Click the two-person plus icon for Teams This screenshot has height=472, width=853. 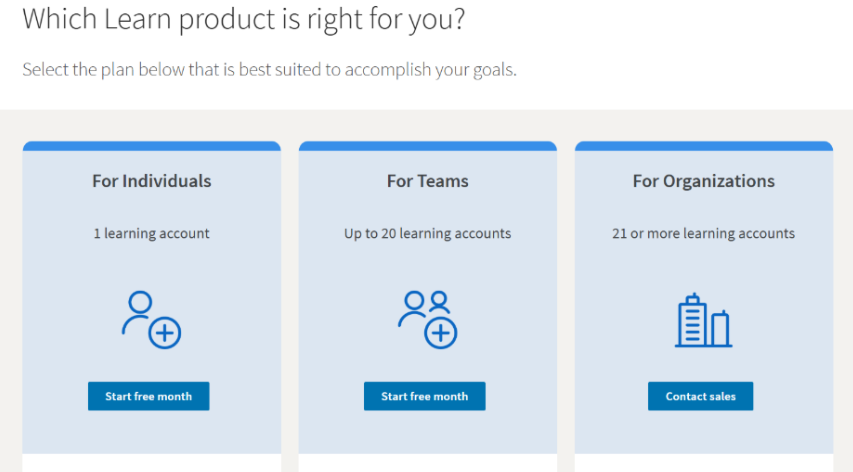click(x=427, y=319)
